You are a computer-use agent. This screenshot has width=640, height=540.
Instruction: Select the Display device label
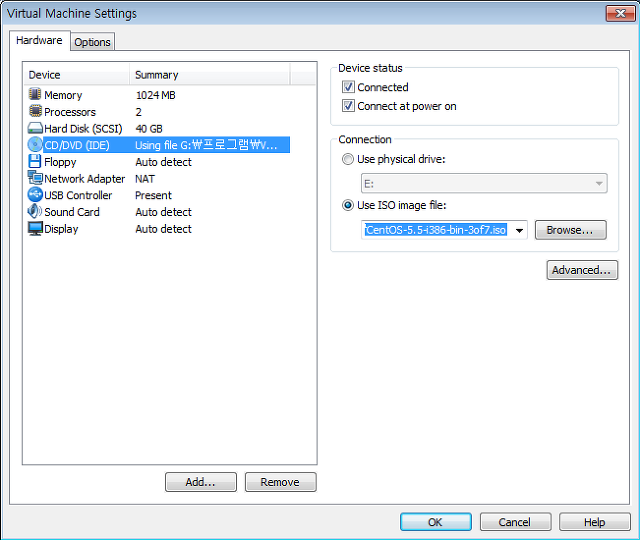coord(61,229)
